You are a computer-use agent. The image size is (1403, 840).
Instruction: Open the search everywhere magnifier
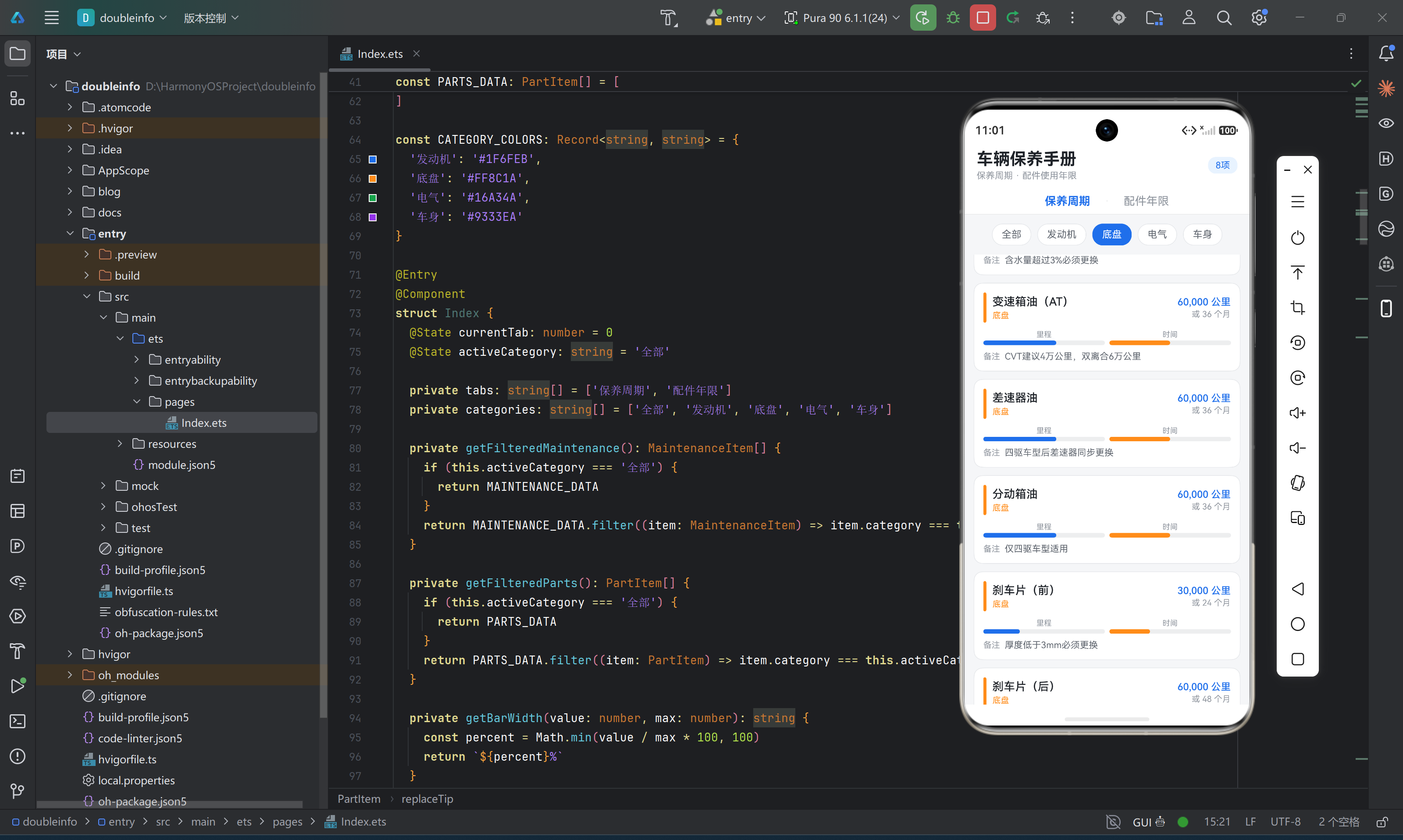(x=1224, y=18)
